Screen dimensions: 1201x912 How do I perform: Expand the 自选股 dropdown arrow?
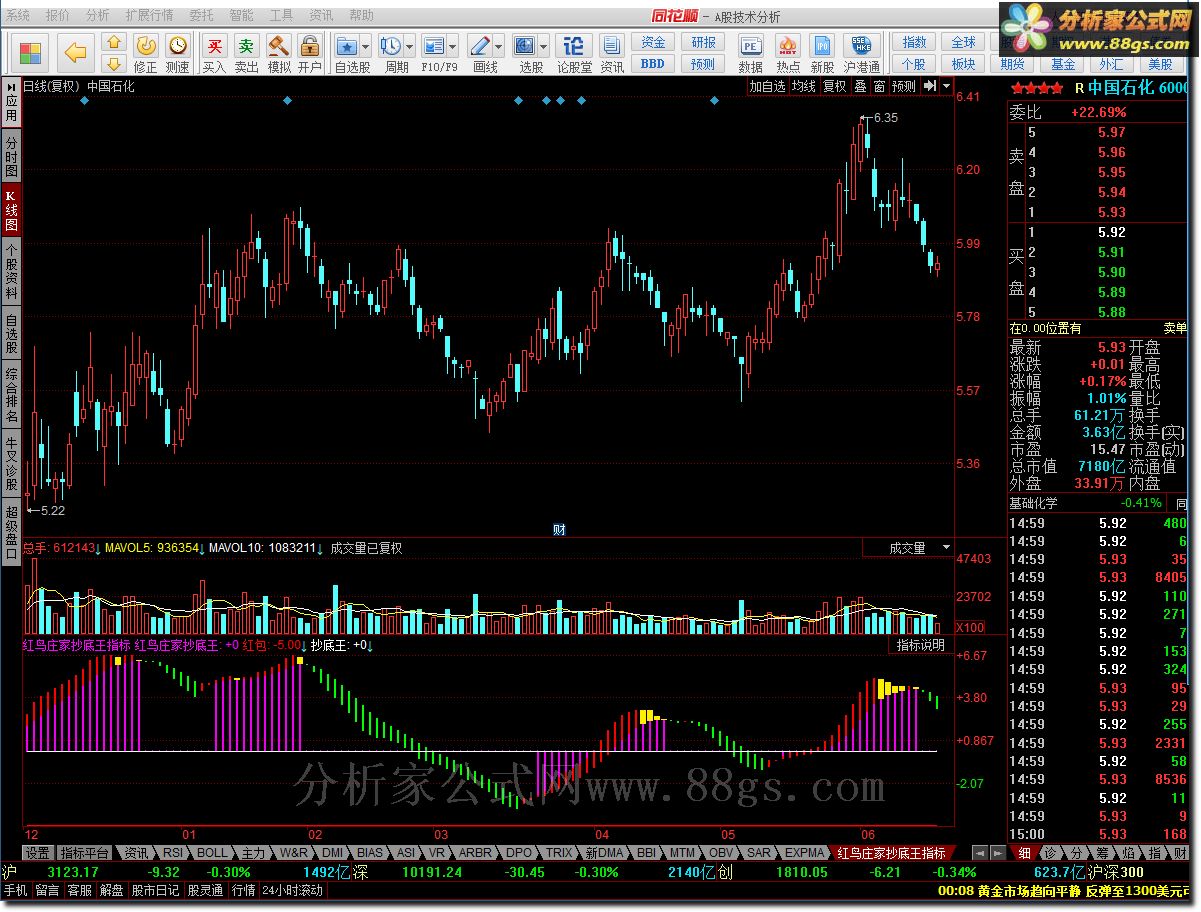point(366,46)
